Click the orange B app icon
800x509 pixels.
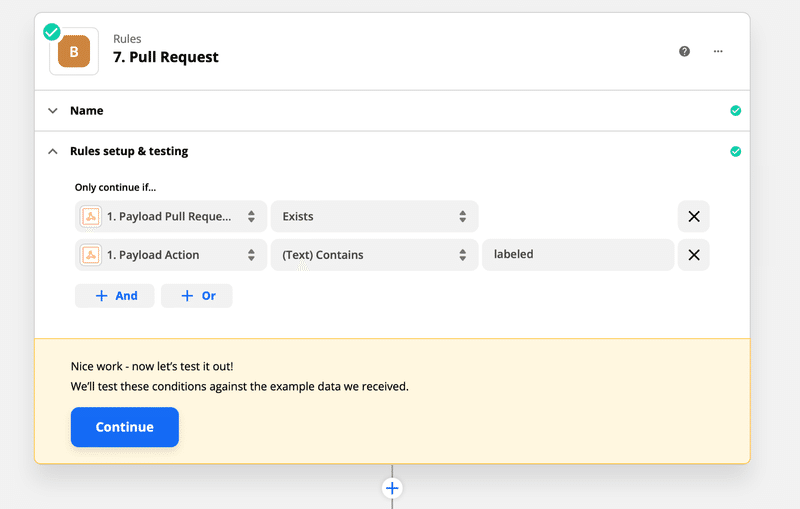(x=74, y=52)
